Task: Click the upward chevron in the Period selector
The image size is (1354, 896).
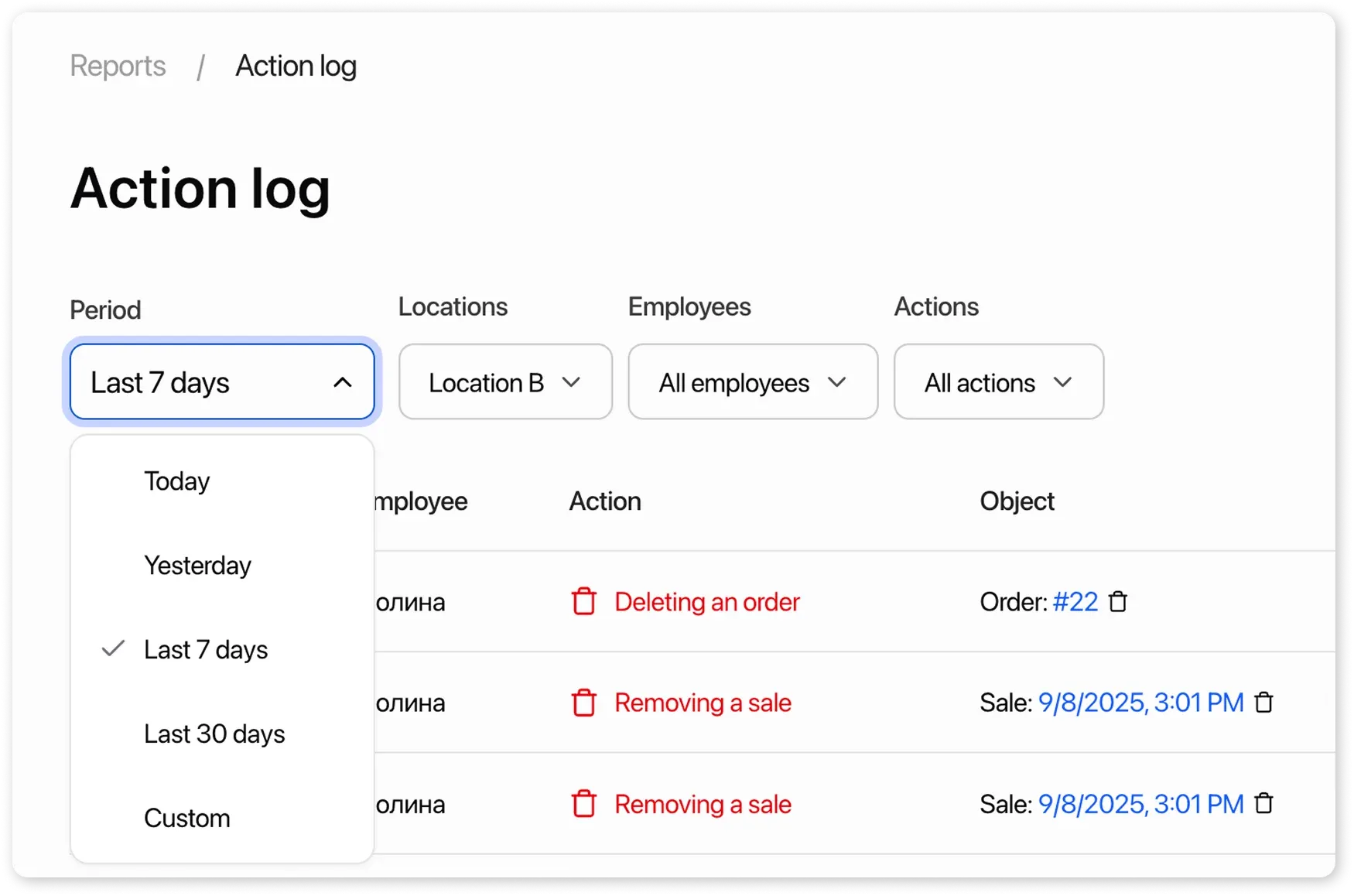Action: [343, 381]
